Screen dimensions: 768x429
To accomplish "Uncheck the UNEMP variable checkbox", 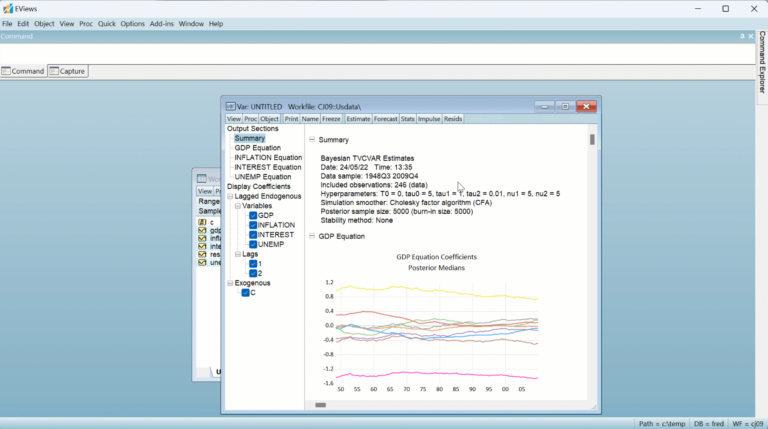I will click(x=253, y=244).
